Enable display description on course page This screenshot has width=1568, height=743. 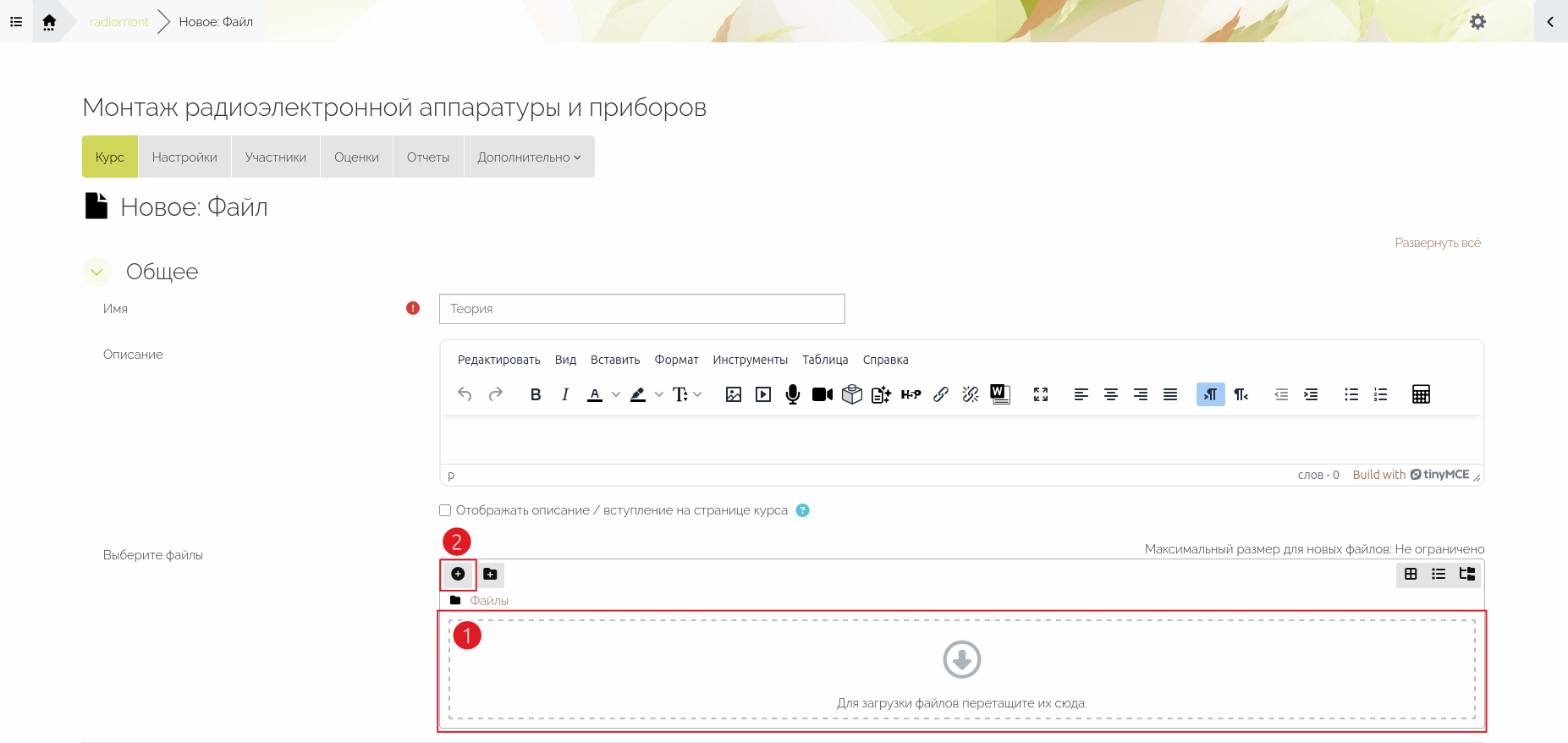[x=445, y=510]
